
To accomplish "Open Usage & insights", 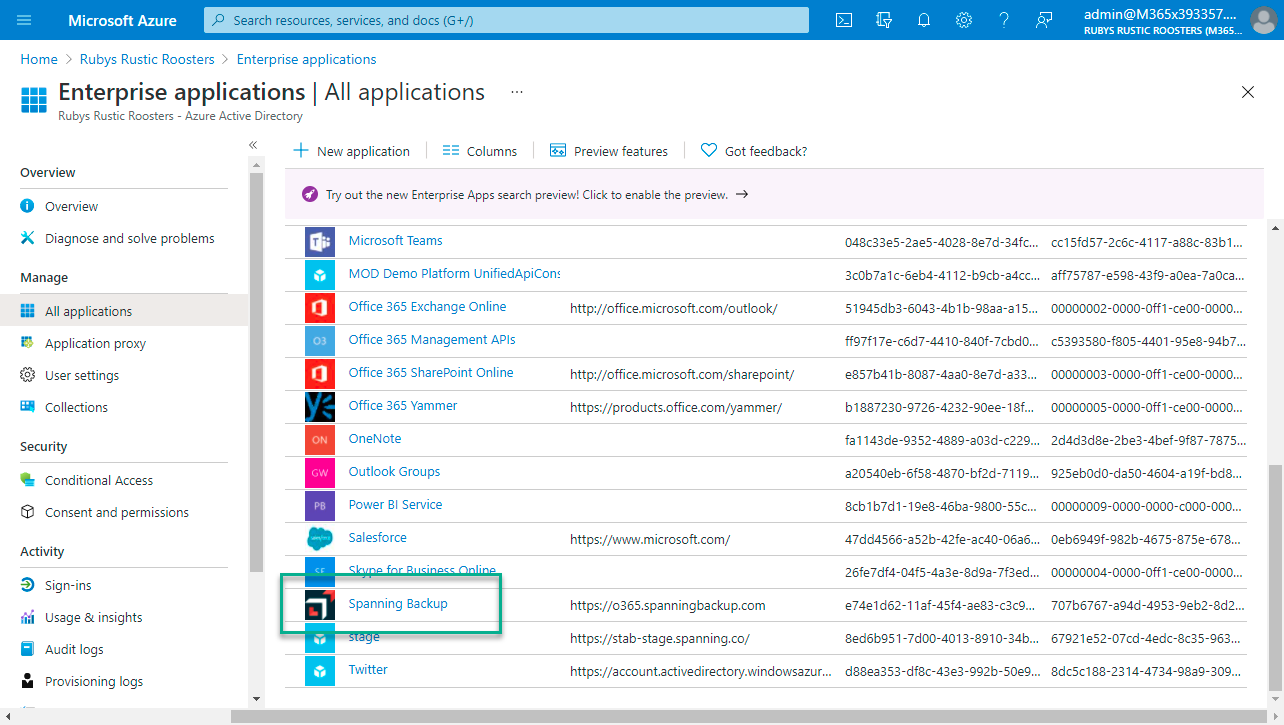I will pos(94,617).
